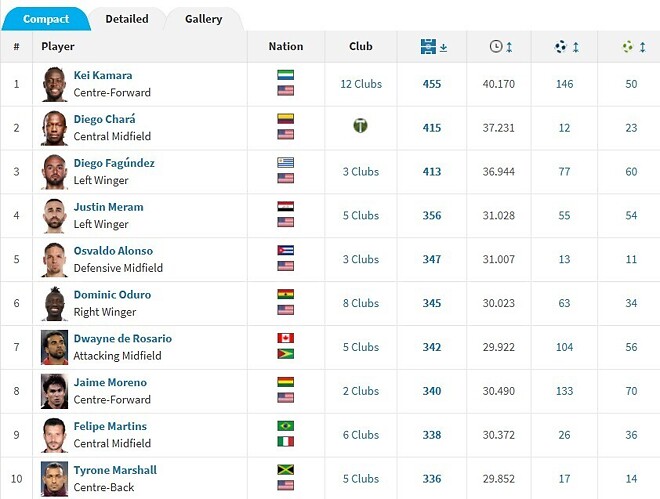This screenshot has width=660, height=499.
Task: Expand Felipe Martins' 6 Clubs list
Action: (x=361, y=435)
